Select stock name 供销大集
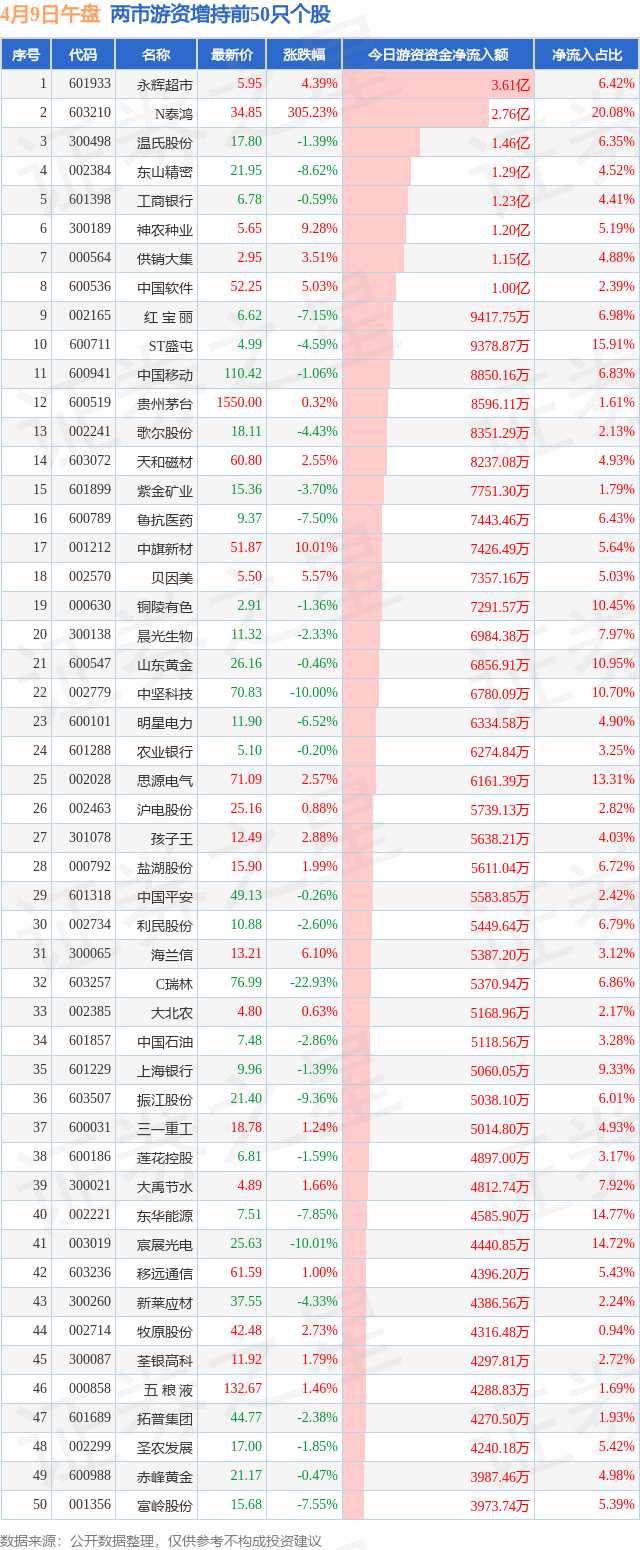 tap(165, 258)
